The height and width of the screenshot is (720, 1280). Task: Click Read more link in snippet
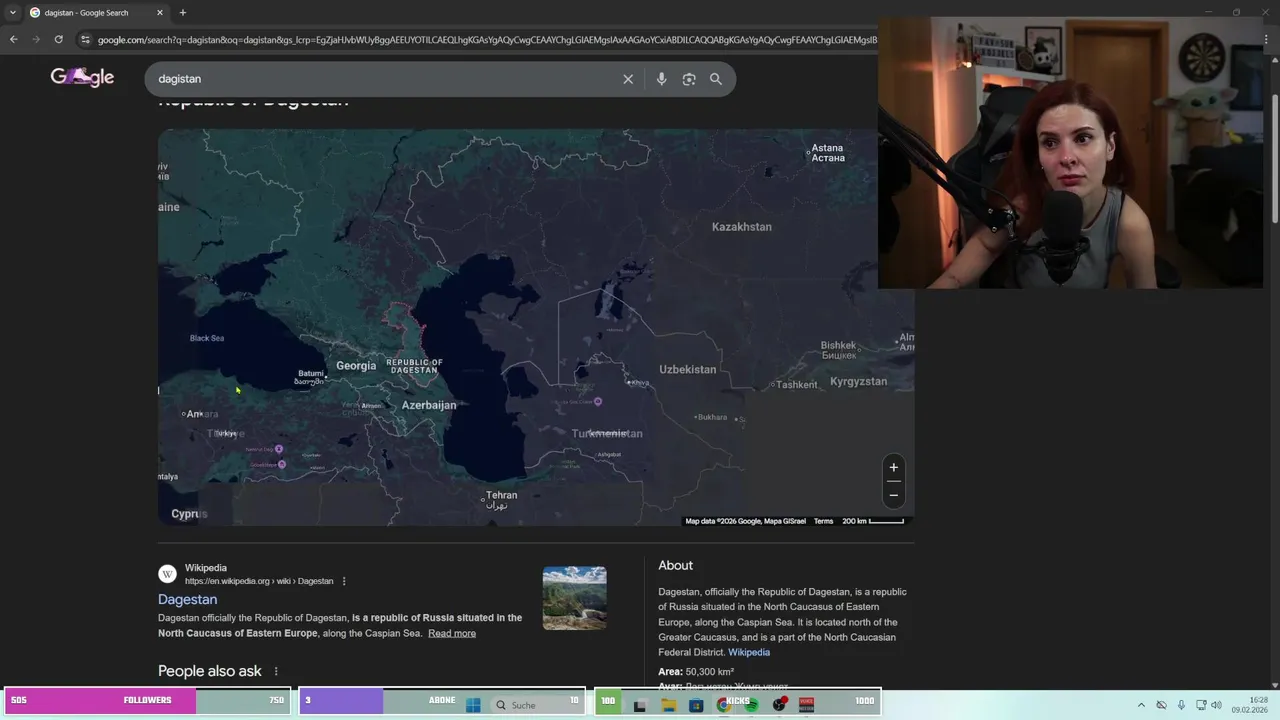(452, 633)
